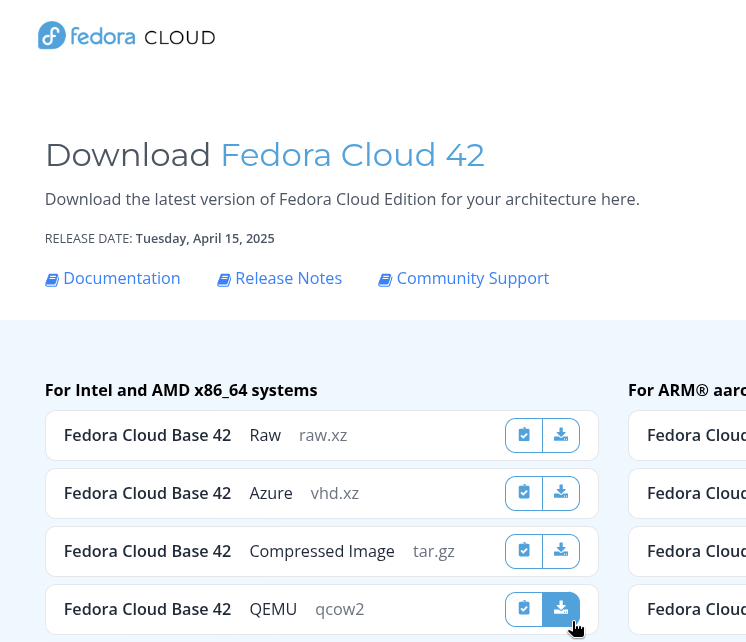The image size is (746, 642).
Task: Click the 'Azure' type label
Action: click(x=271, y=494)
